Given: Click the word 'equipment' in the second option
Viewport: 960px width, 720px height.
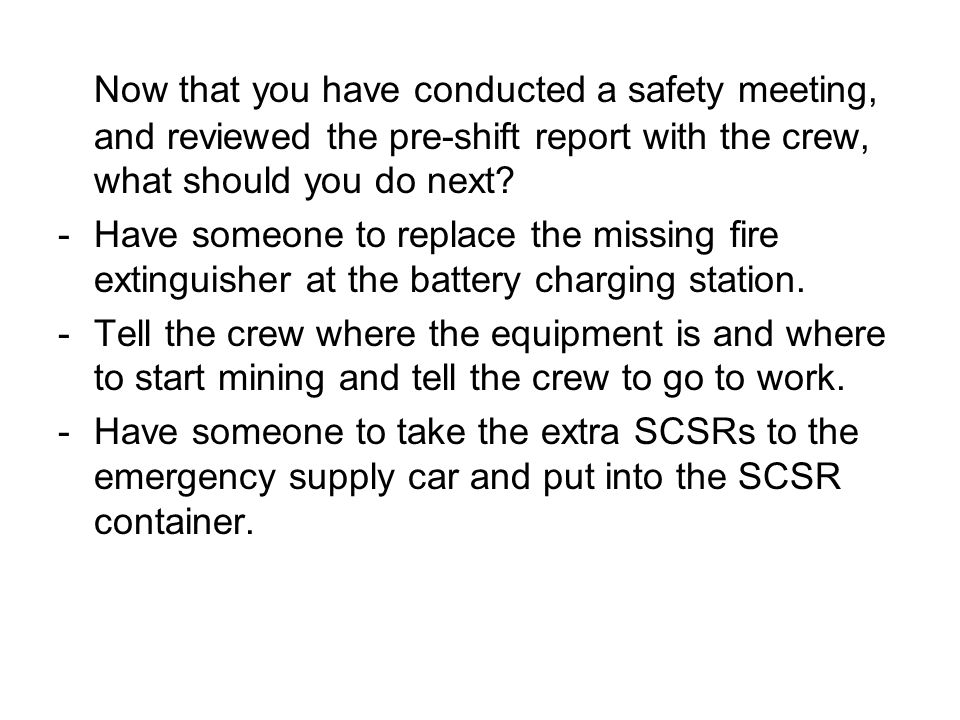Looking at the screenshot, I should (577, 336).
